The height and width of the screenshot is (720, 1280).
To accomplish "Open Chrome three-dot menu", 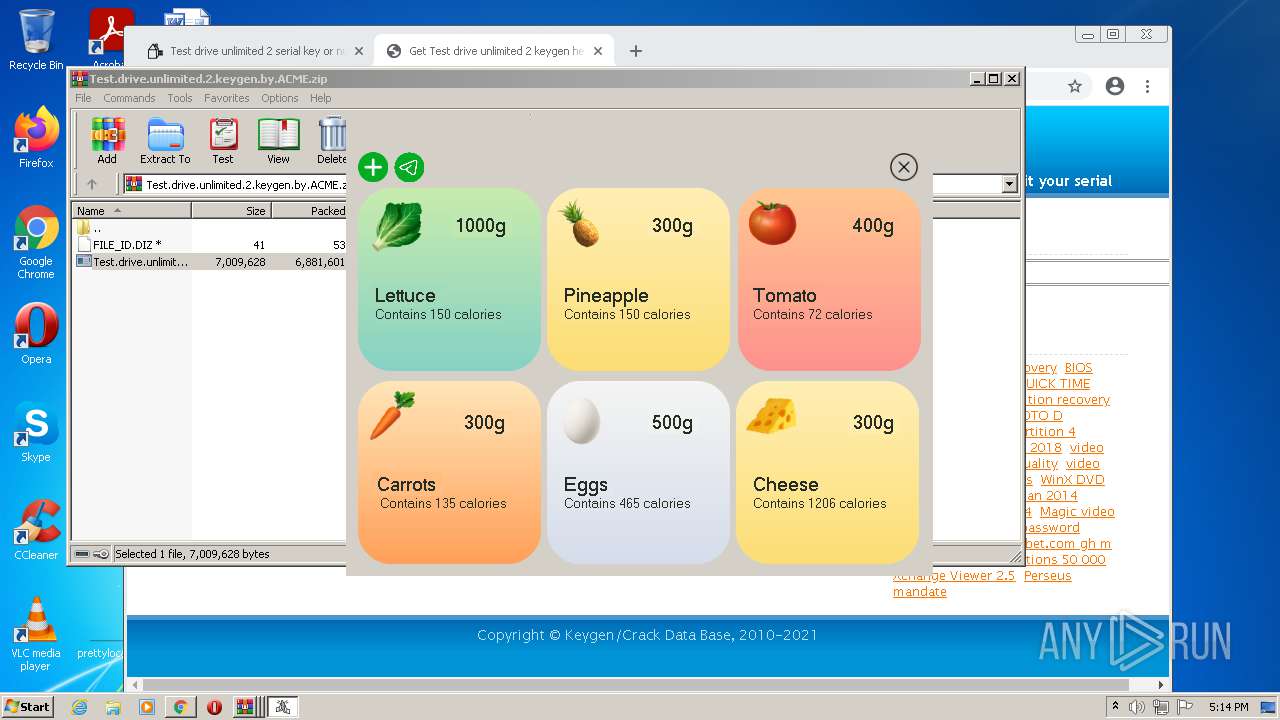I will (x=1147, y=87).
